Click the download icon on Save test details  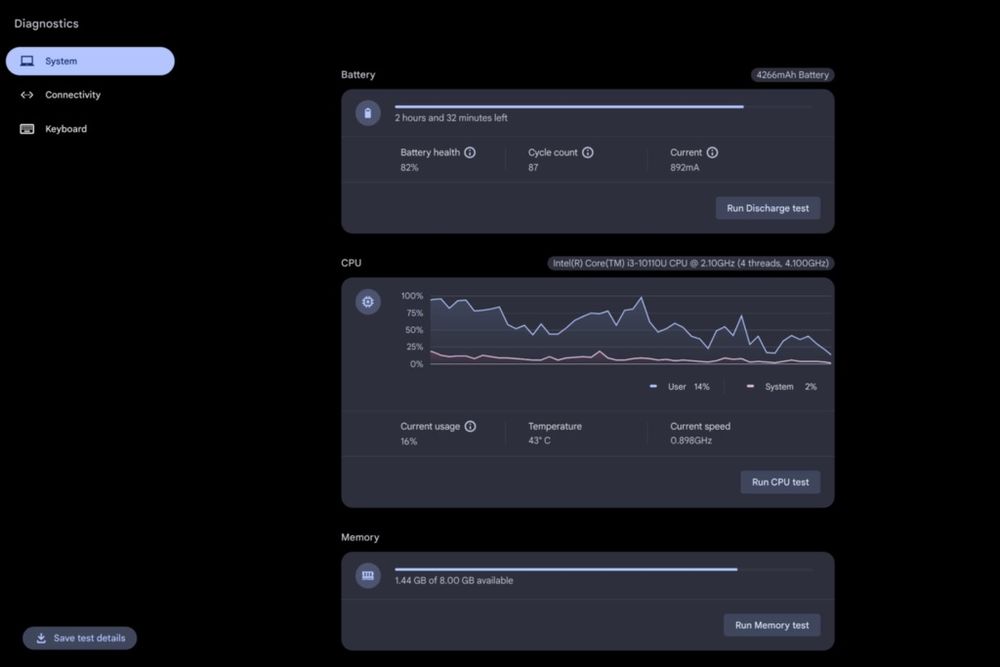tap(41, 638)
